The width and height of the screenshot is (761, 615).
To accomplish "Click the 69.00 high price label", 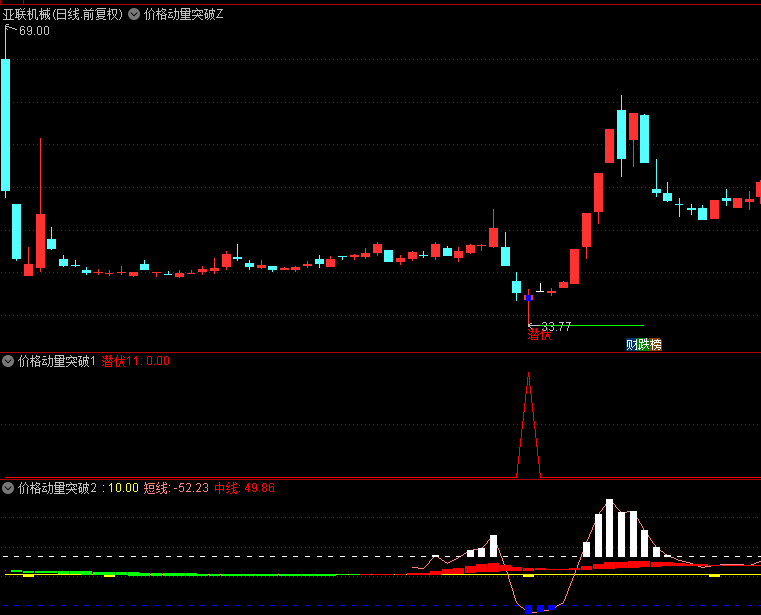I will (x=34, y=31).
